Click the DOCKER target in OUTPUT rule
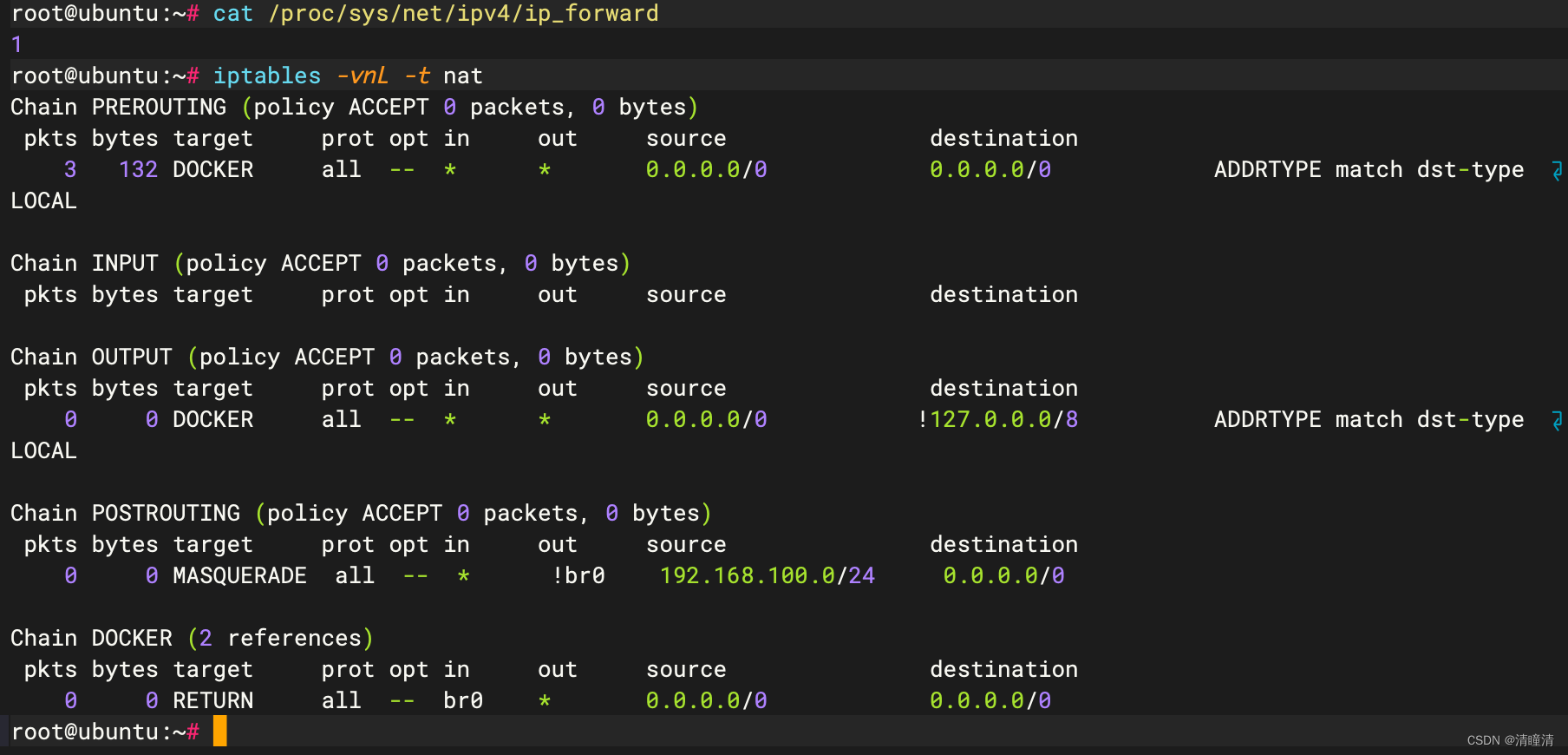The height and width of the screenshot is (755, 1568). tap(213, 420)
